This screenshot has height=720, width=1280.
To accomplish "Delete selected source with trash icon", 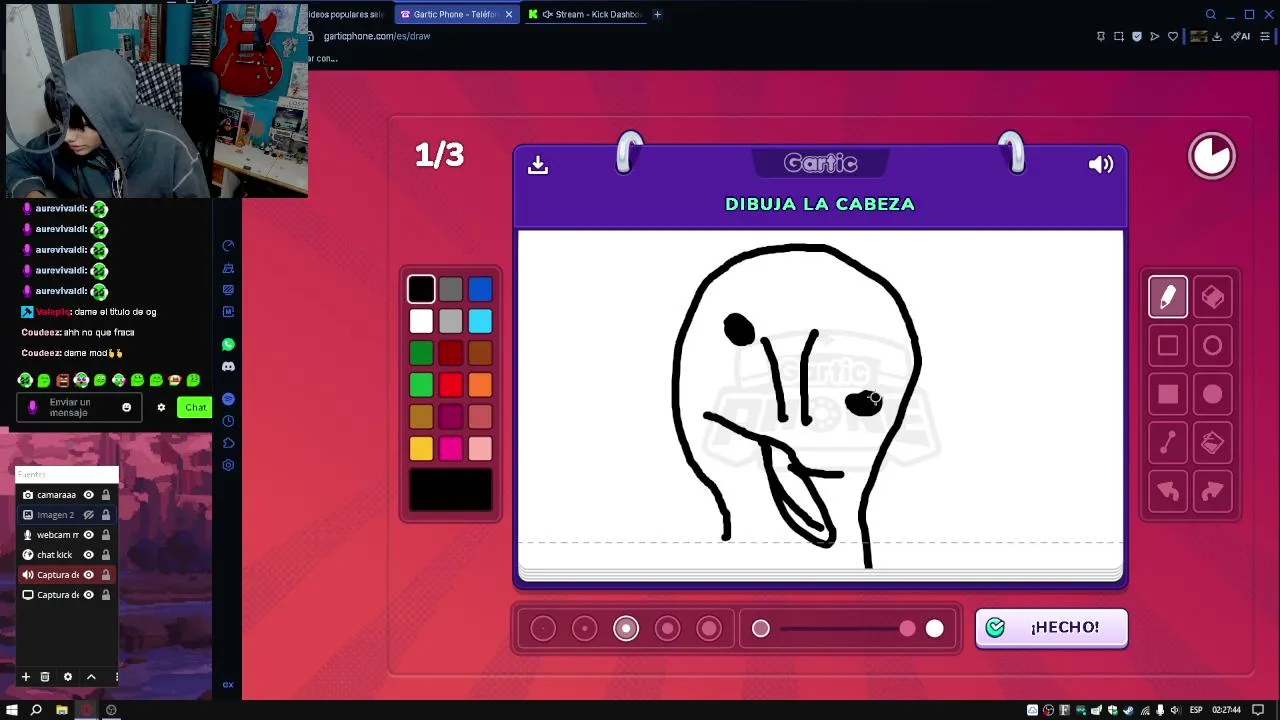I will tap(45, 677).
